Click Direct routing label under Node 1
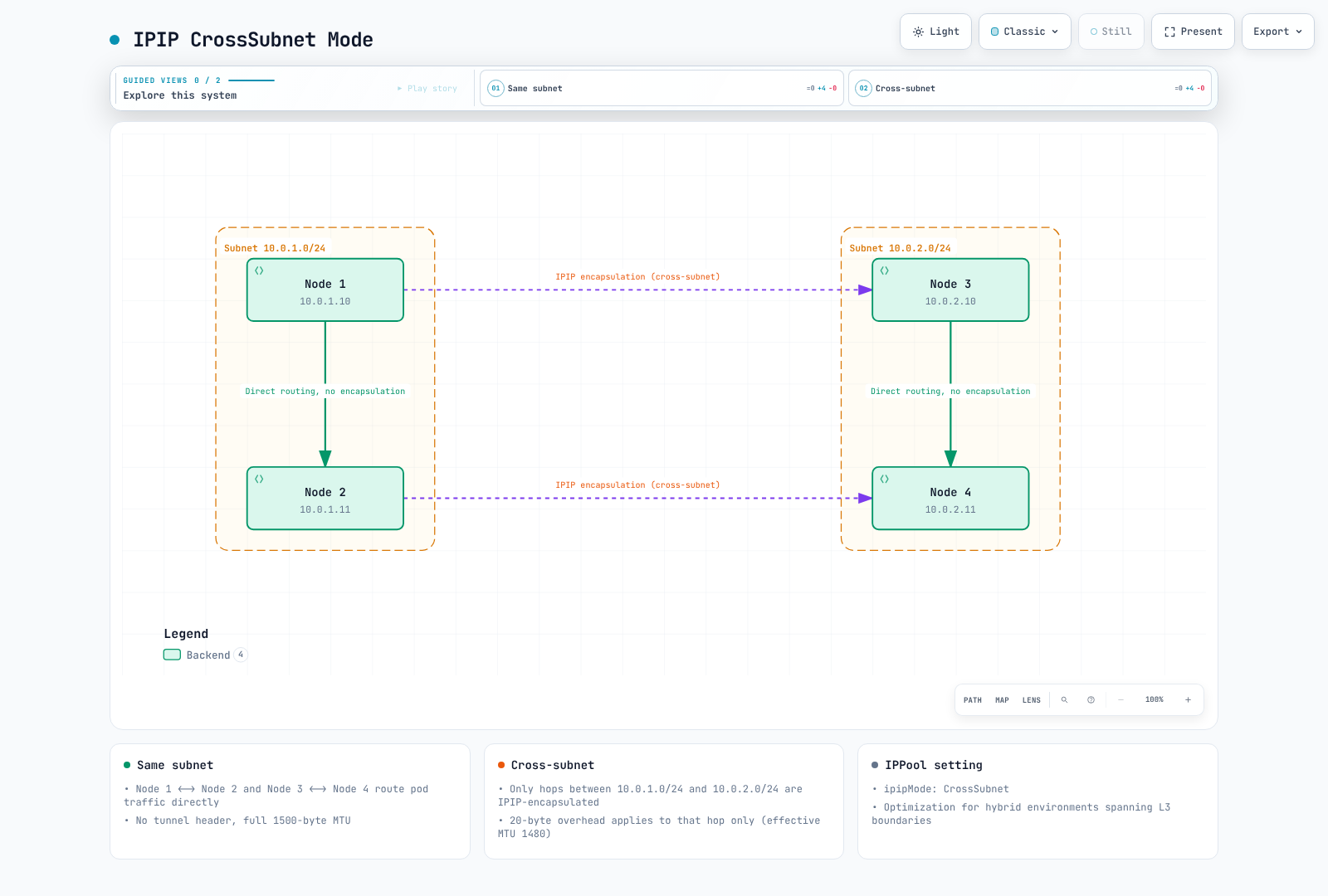The width and height of the screenshot is (1328, 896). point(325,392)
